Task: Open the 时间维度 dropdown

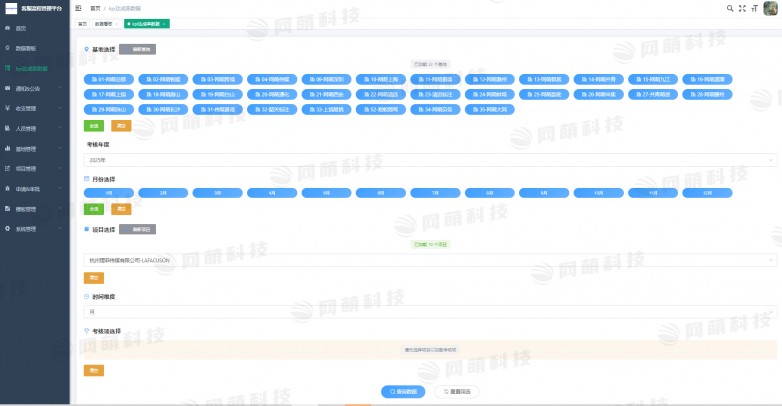Action: click(430, 312)
